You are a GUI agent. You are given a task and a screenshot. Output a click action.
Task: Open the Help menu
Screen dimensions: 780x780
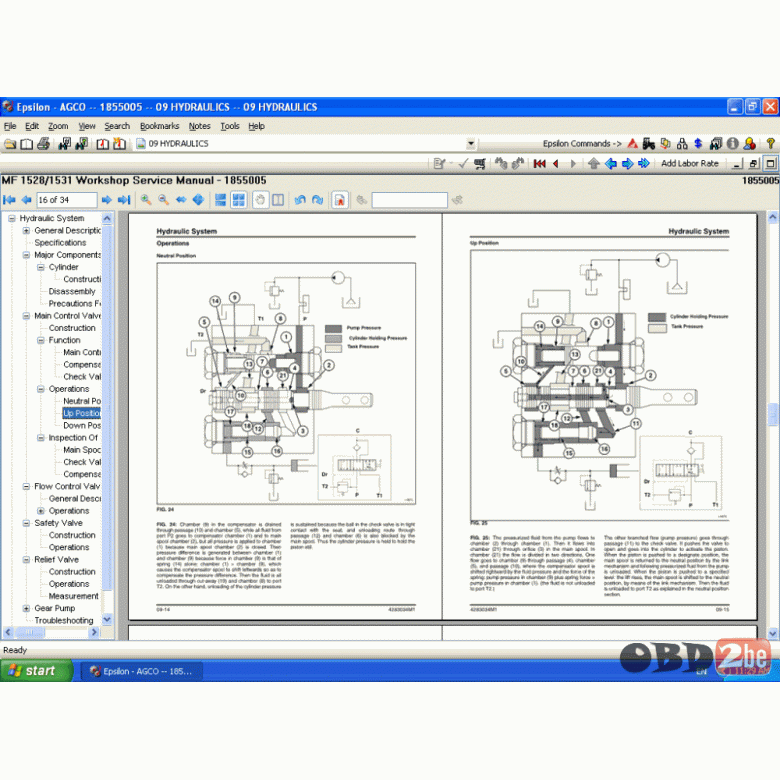(256, 126)
